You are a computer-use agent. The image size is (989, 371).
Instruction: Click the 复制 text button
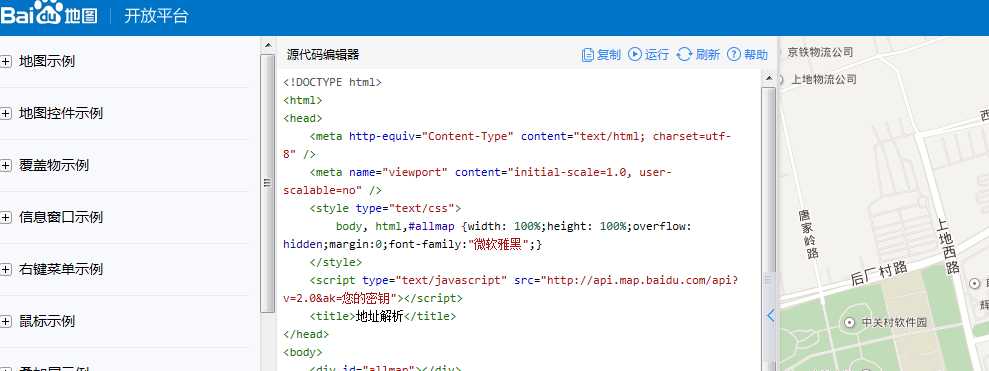click(x=609, y=55)
